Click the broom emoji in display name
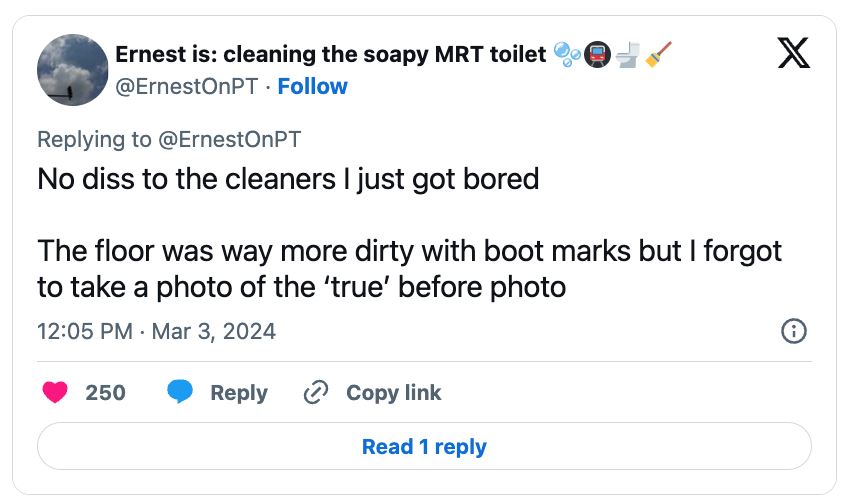Image resolution: width=848 pixels, height=504 pixels. (657, 55)
